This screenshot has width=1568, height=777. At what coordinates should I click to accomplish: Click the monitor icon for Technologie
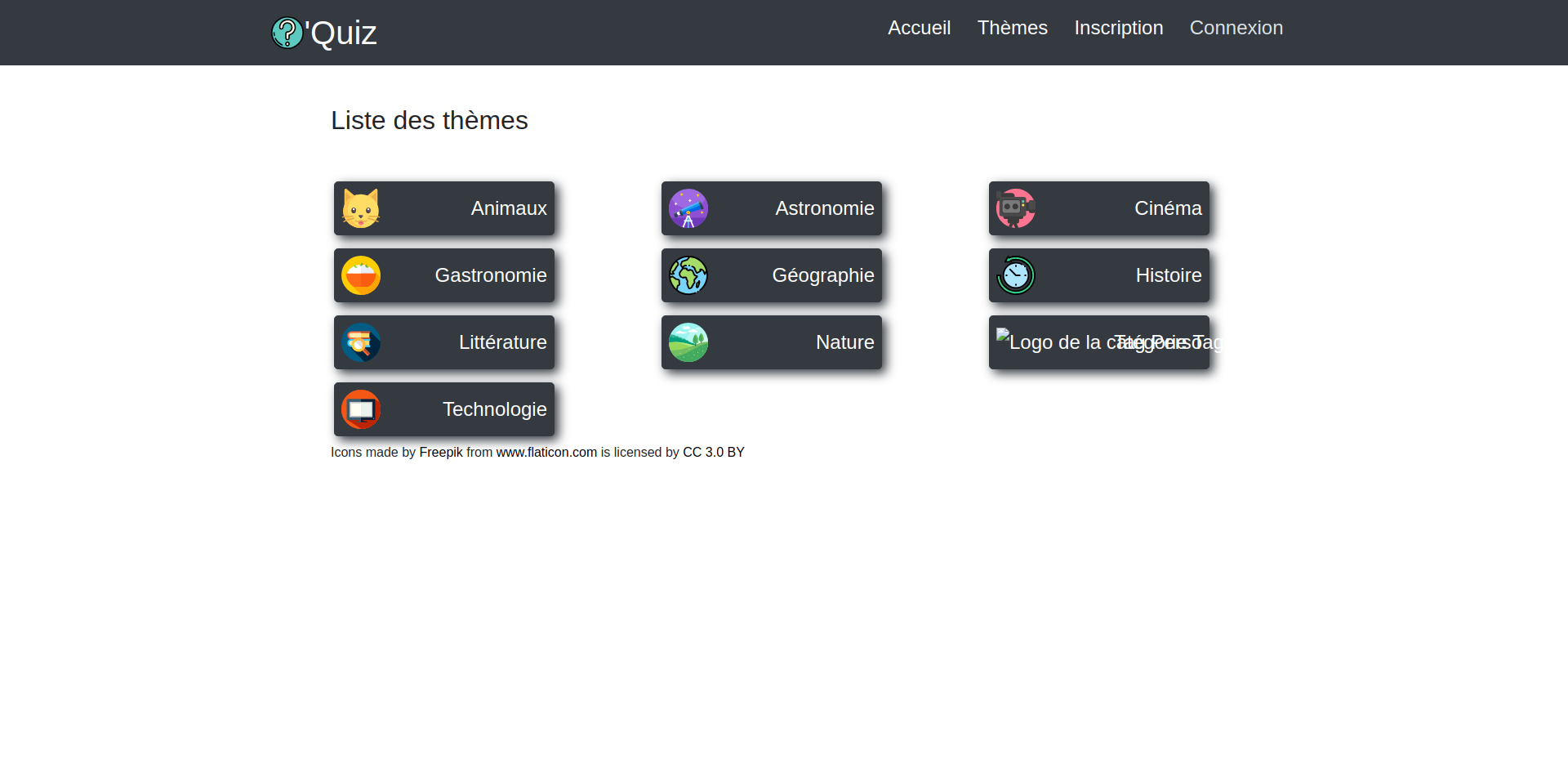coord(361,409)
